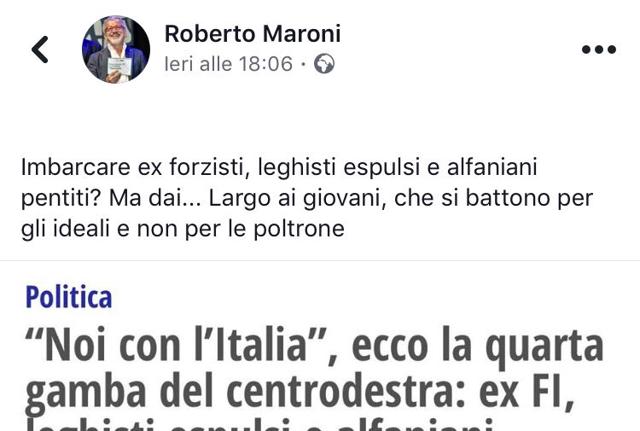Tap the words 'ecco la quarta' in headline
640x431 pixels.
pos(478,346)
